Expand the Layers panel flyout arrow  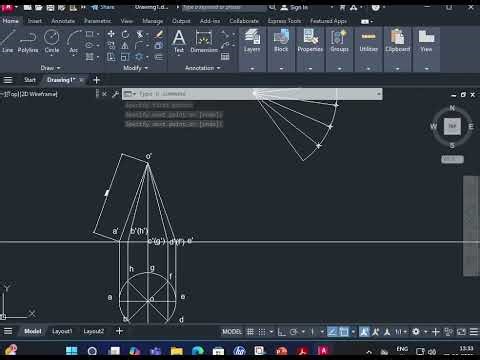point(252,69)
